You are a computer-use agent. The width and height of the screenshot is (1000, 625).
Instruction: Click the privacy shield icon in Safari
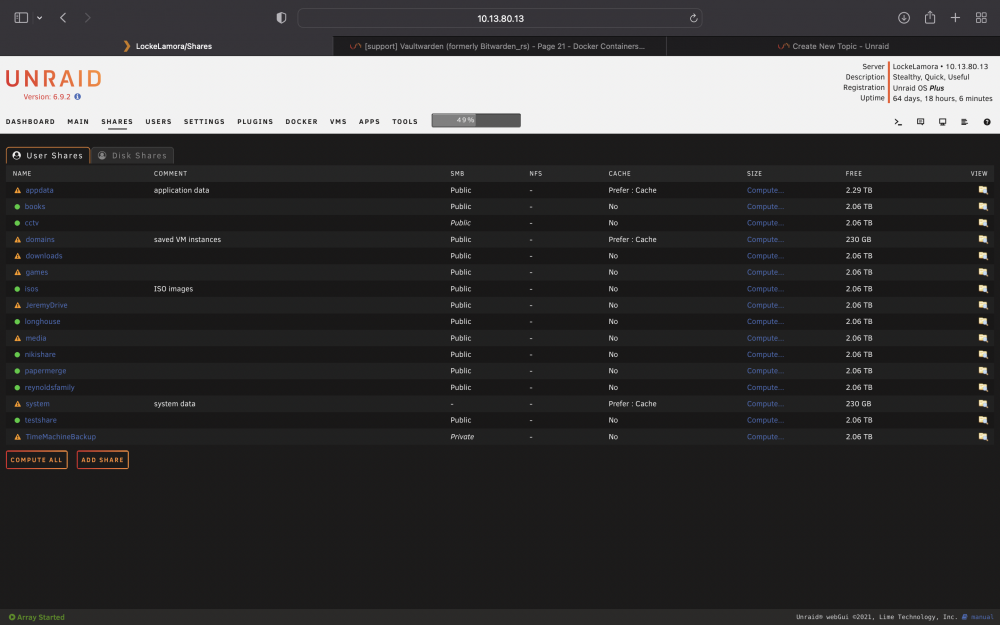[281, 18]
